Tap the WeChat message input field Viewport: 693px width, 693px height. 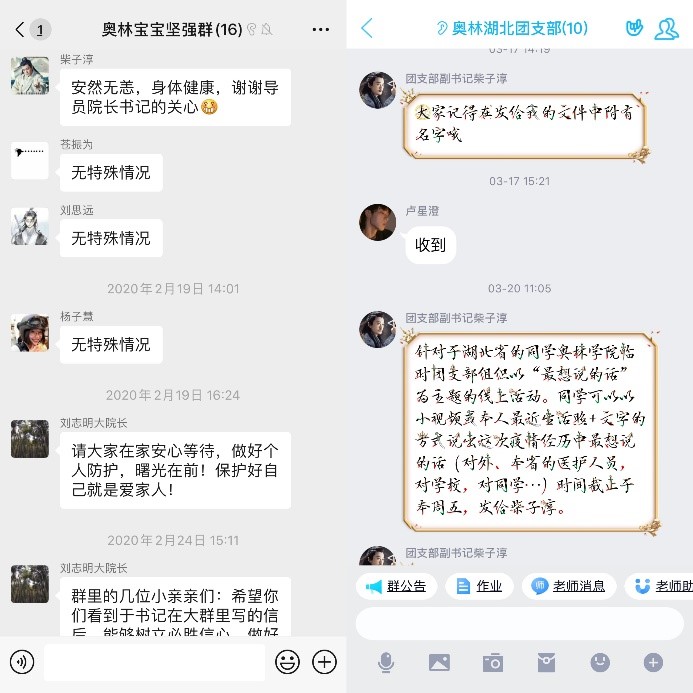[x=154, y=662]
